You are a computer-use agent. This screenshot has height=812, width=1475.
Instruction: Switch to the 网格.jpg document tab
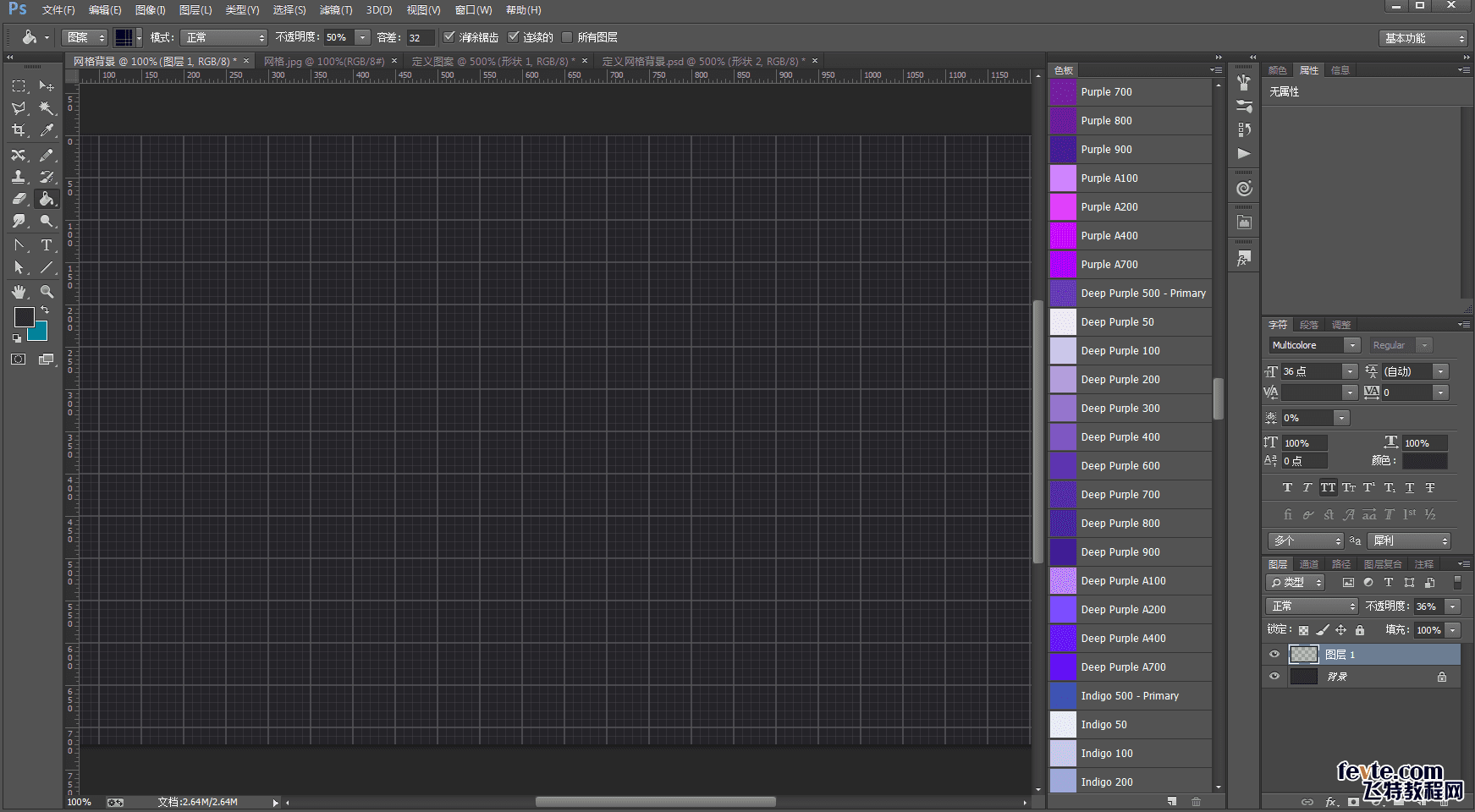pyautogui.click(x=323, y=61)
